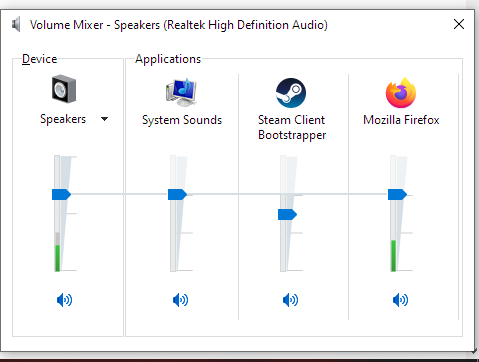Open the Speakers device icon properties
Image resolution: width=479 pixels, height=362 pixels.
tap(64, 89)
